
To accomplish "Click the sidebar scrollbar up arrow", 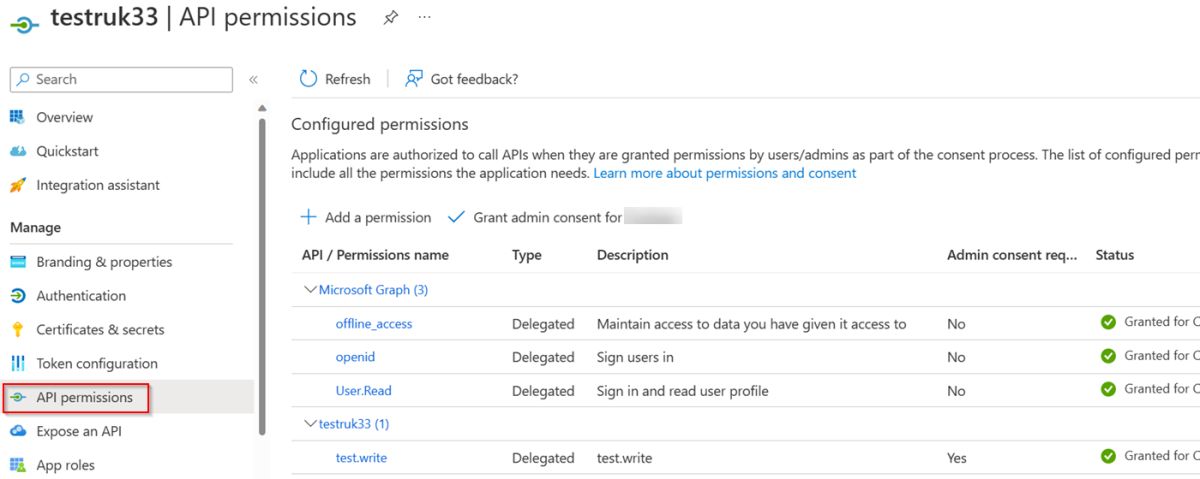I will coord(262,107).
